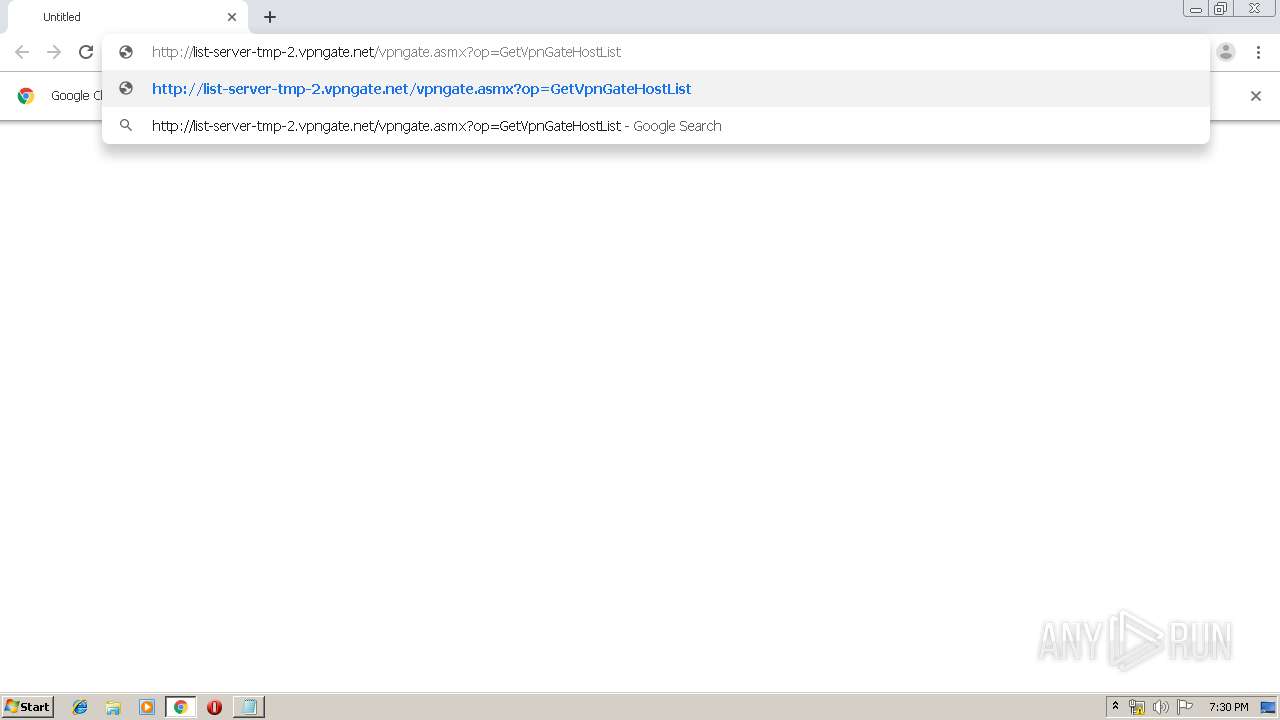Switch to Chrome taskbar button
Image resolution: width=1280 pixels, height=720 pixels.
tap(180, 707)
